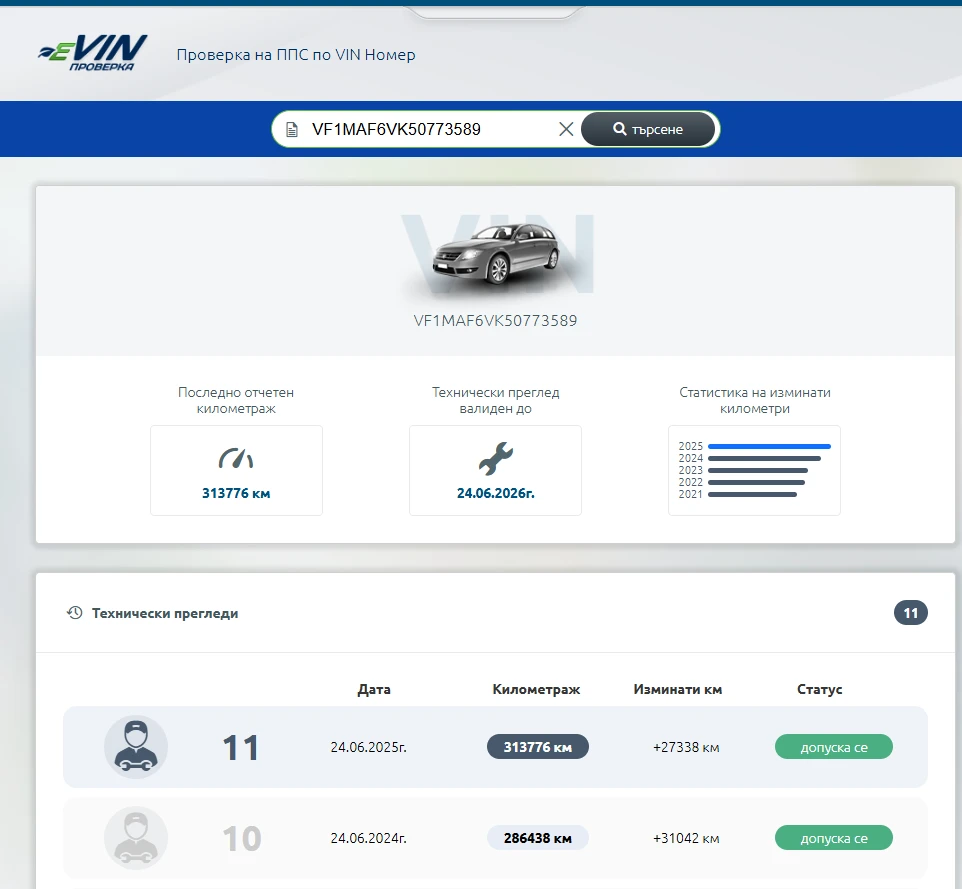Clear the VIN search field with X
The width and height of the screenshot is (962, 889).
566,129
